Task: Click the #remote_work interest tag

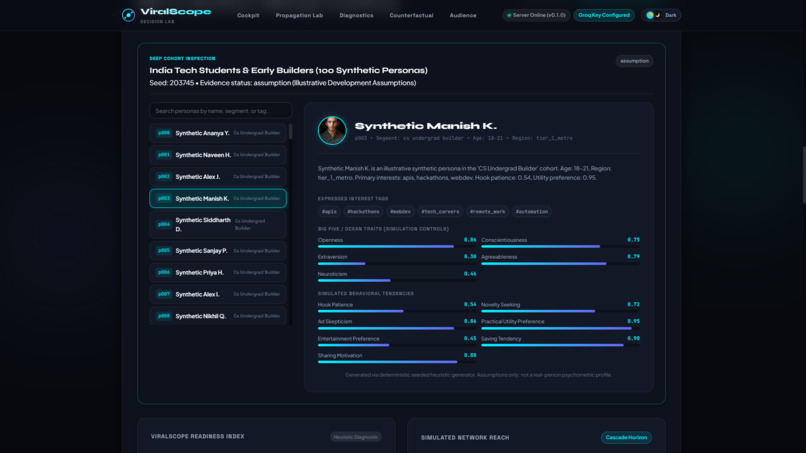Action: (487, 211)
